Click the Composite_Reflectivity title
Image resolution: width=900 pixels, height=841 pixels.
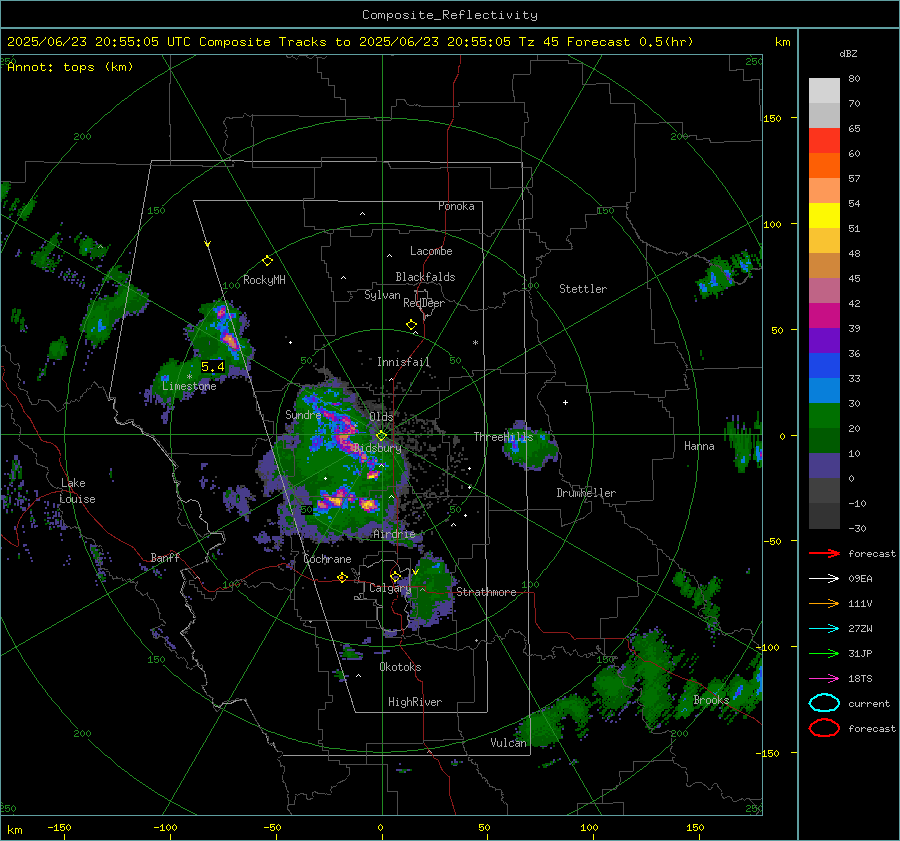point(449,15)
